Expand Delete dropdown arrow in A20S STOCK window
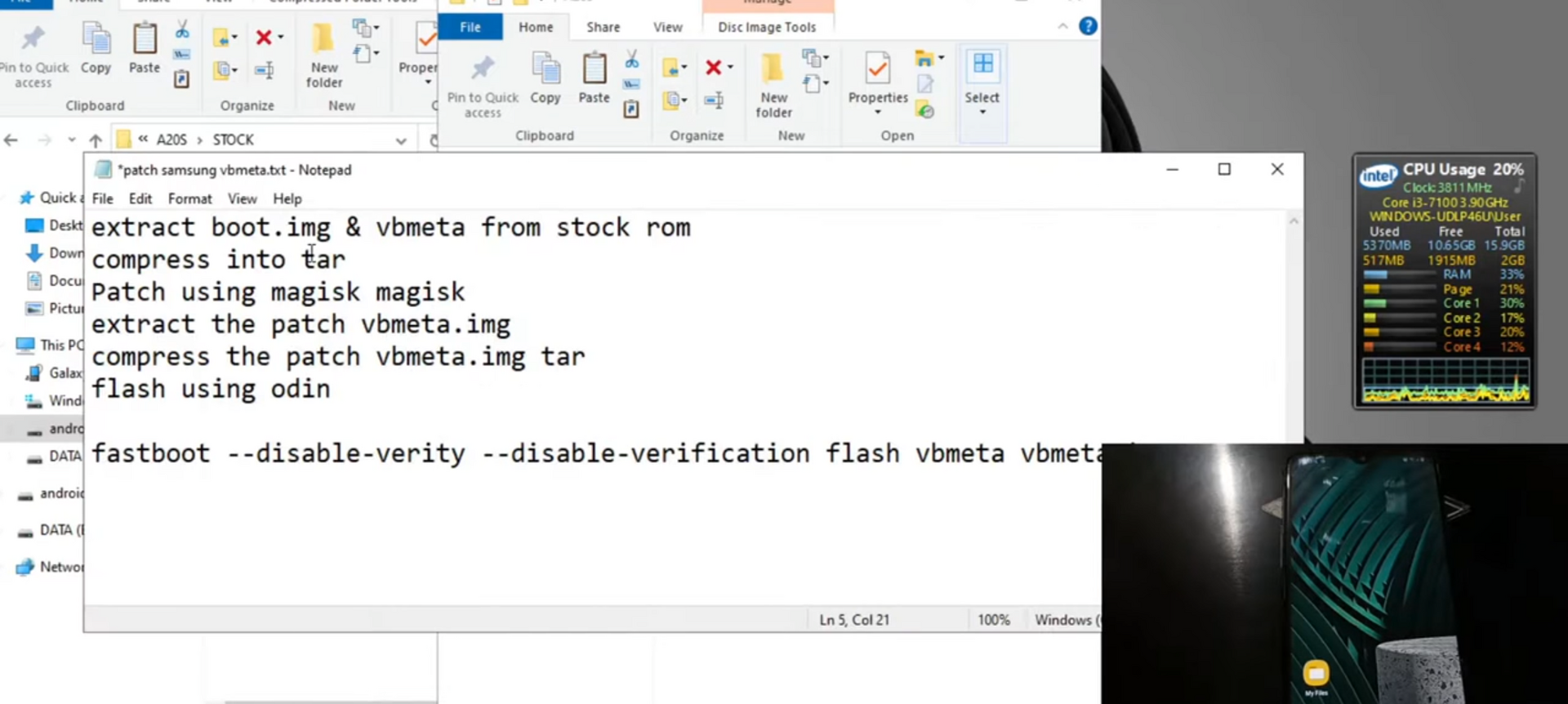 tap(280, 38)
